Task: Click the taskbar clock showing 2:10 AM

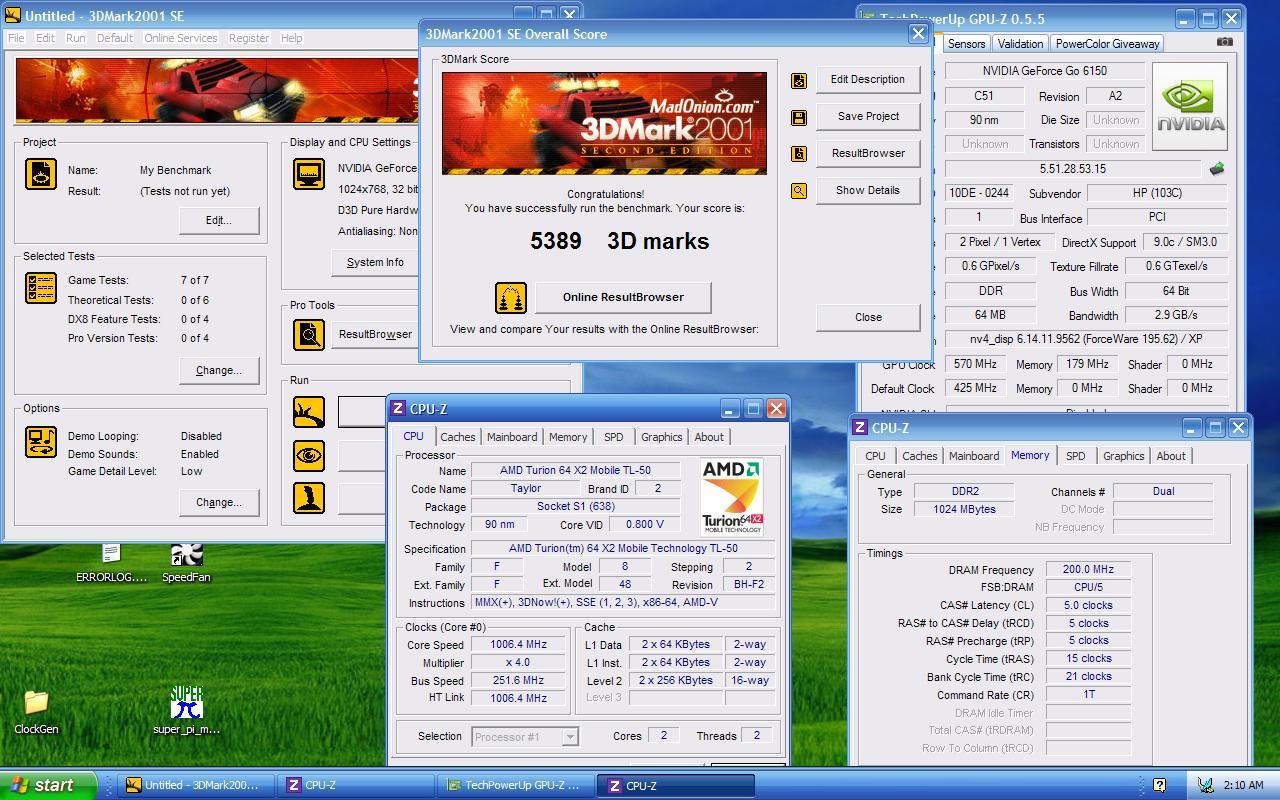Action: 1243,786
